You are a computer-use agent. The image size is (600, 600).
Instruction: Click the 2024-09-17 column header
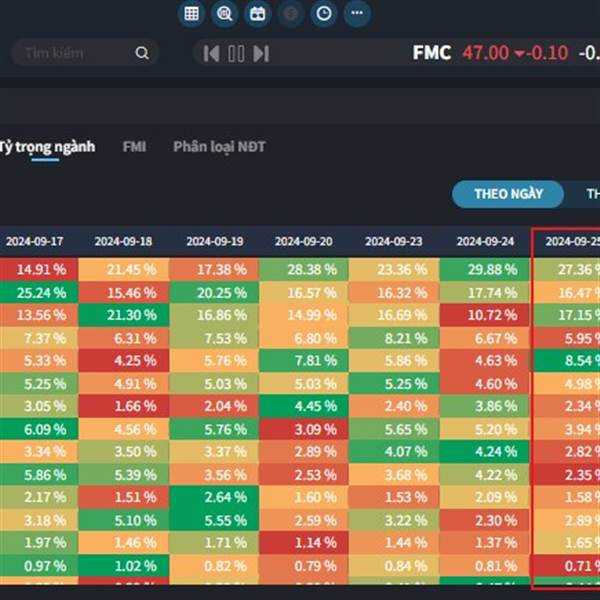(34, 241)
